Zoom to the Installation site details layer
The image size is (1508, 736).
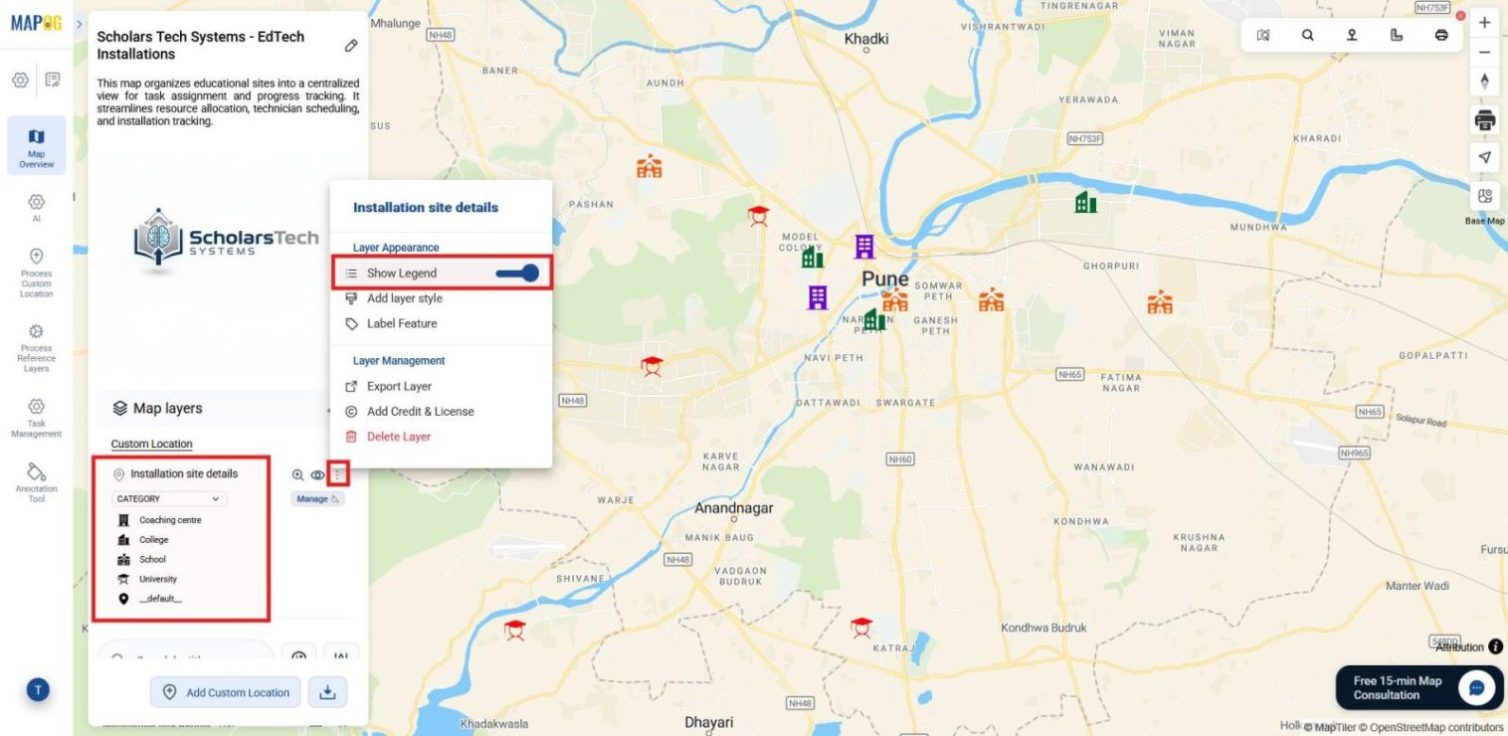298,475
